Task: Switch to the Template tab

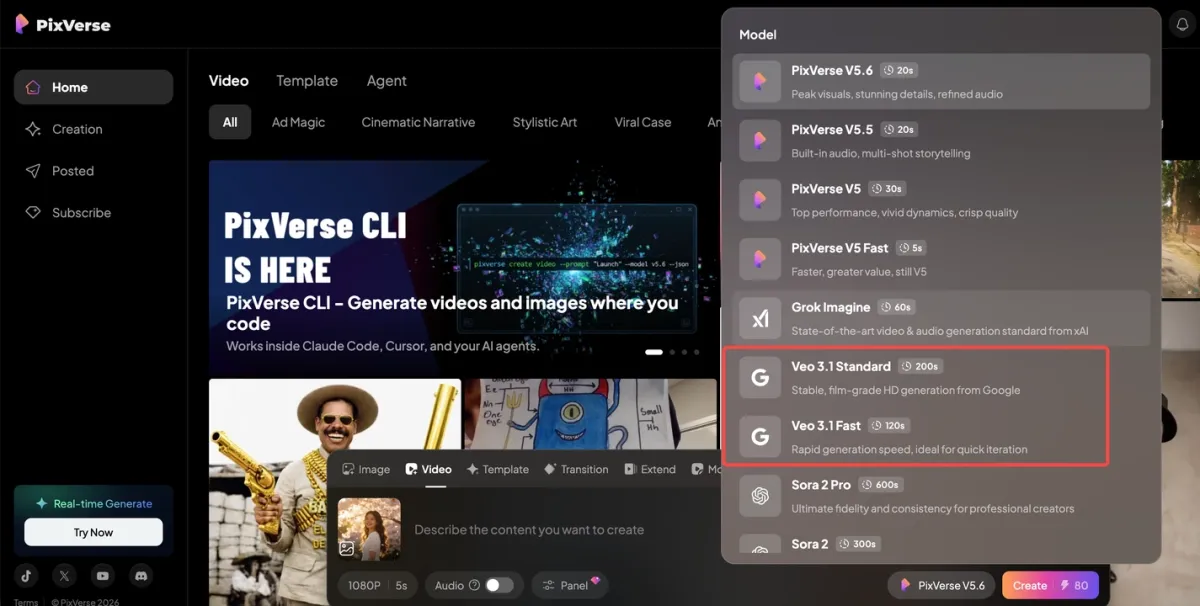Action: pyautogui.click(x=307, y=81)
